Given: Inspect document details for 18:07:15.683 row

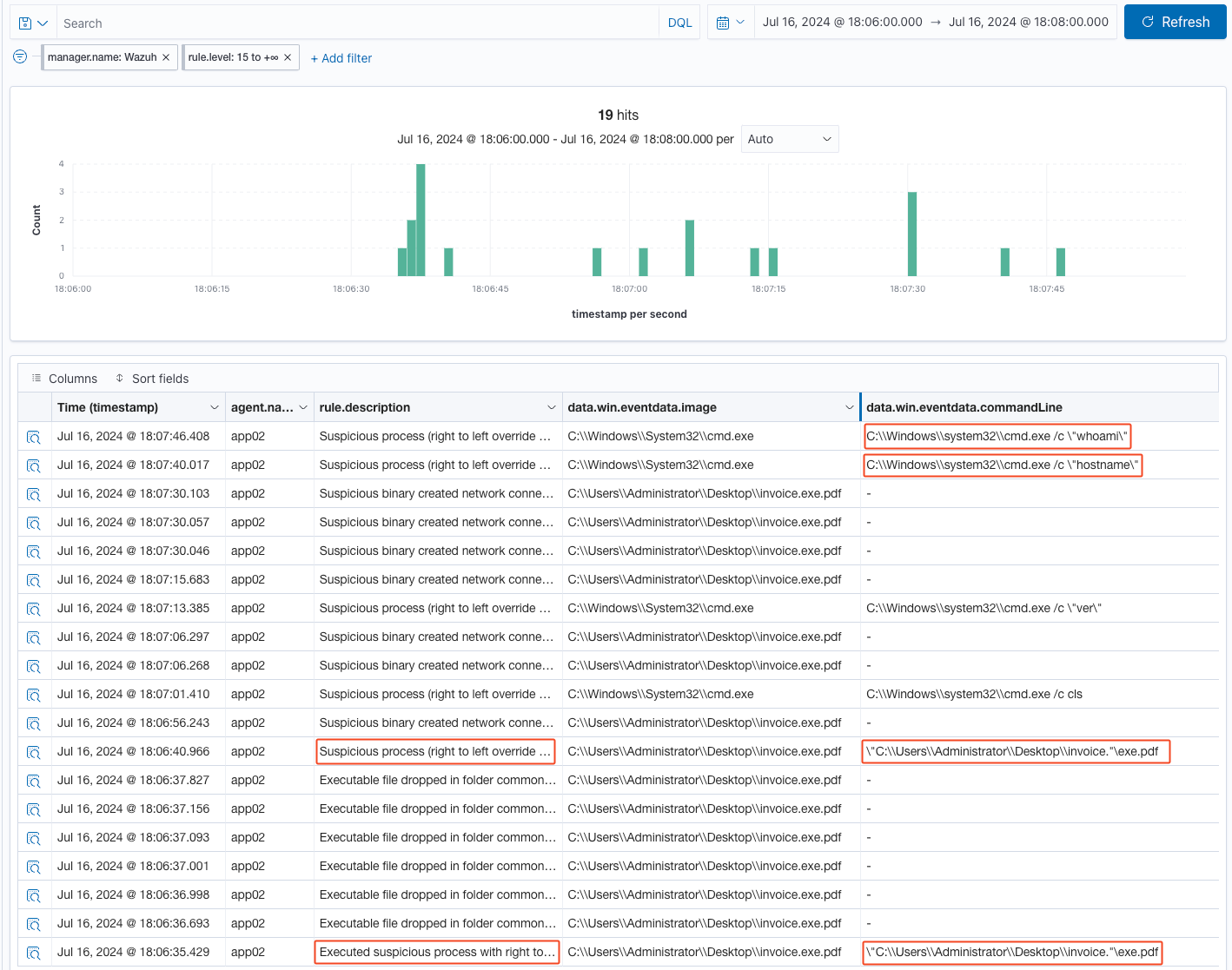Looking at the screenshot, I should pyautogui.click(x=34, y=580).
